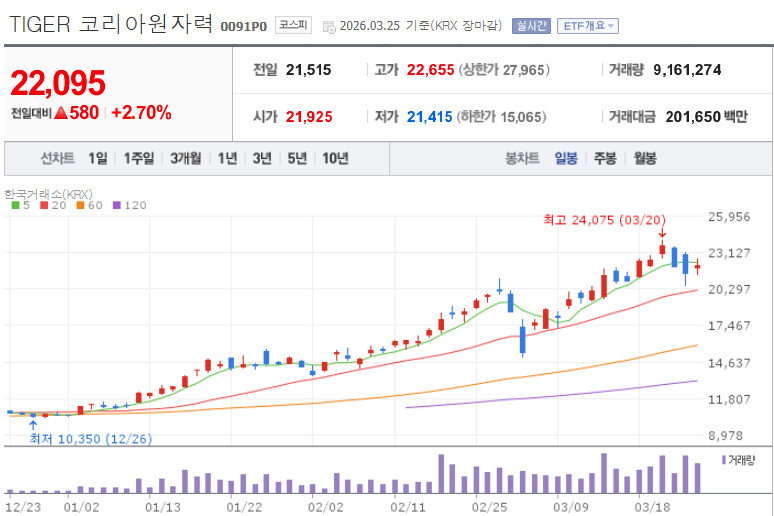Viewport: 774px width, 516px height.
Task: Switch to 주봉 weekly candle chart
Action: [605, 159]
